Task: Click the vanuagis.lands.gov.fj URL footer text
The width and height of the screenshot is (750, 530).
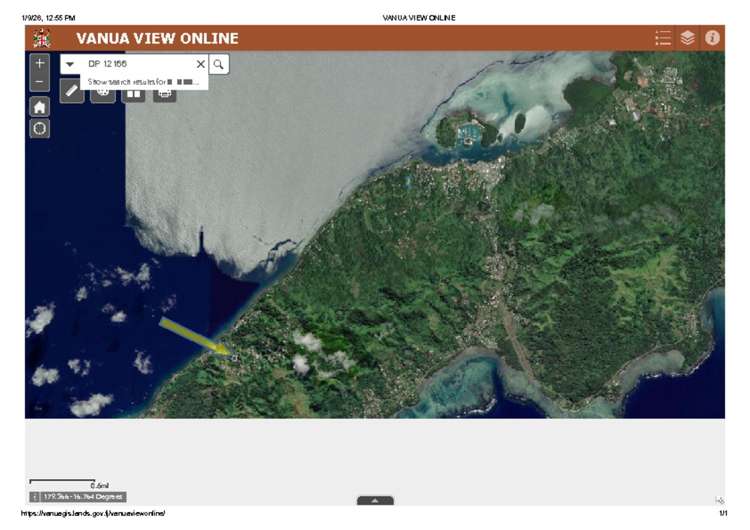Action: [x=93, y=513]
